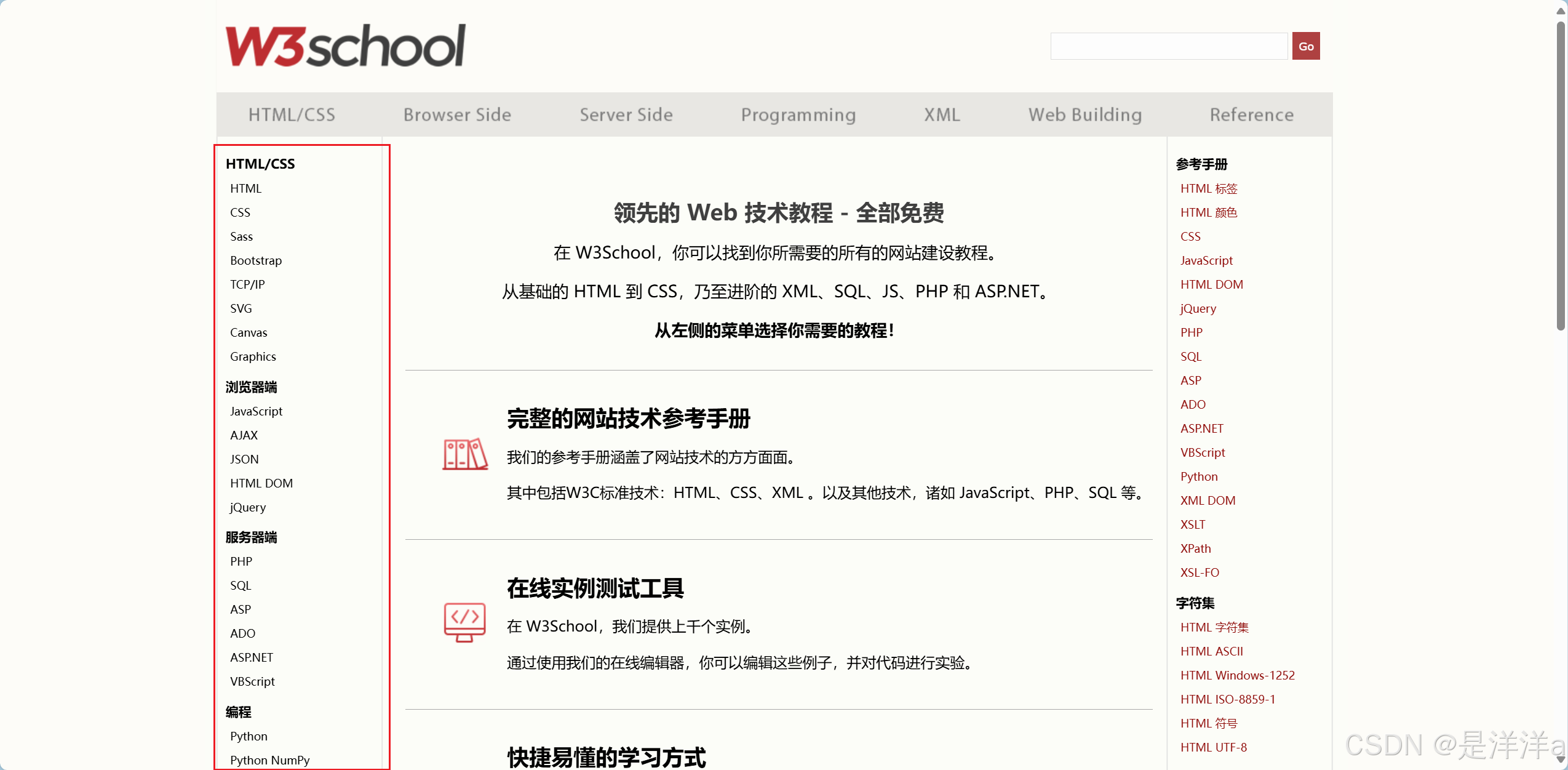Focus the search input field
Viewport: 1568px width, 770px height.
(x=1169, y=46)
